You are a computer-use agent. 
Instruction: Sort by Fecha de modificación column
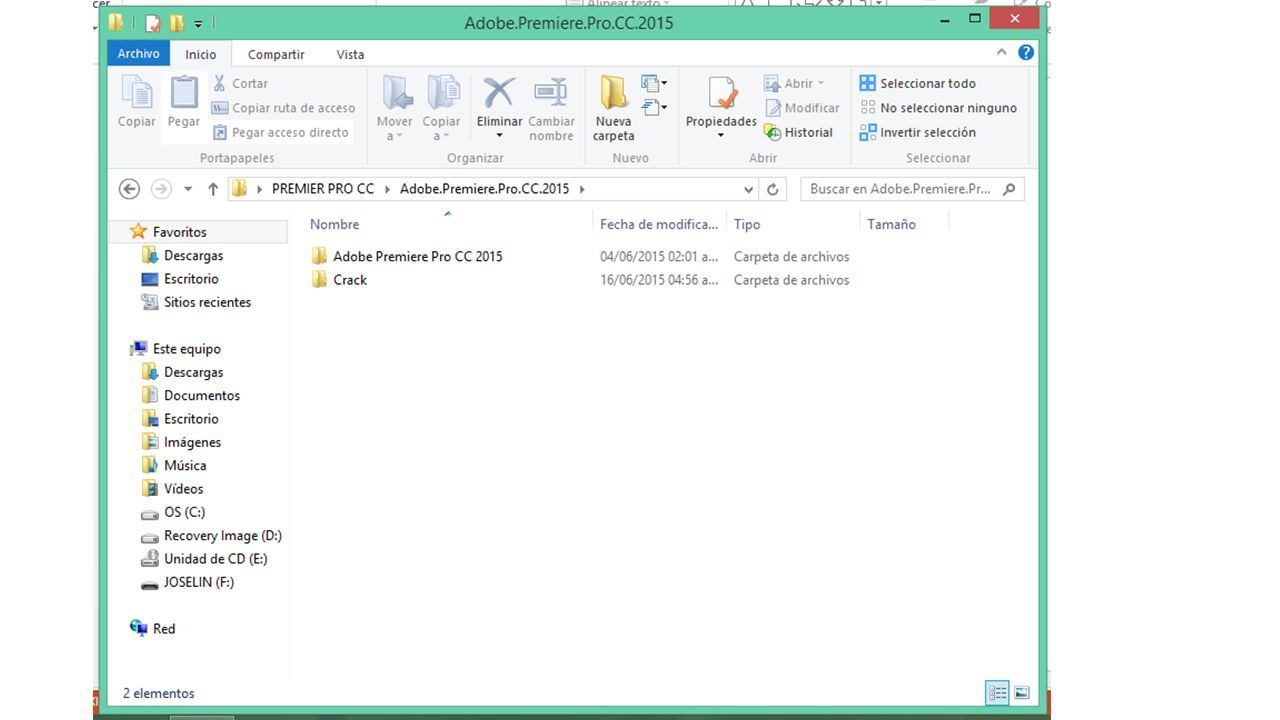pos(658,224)
